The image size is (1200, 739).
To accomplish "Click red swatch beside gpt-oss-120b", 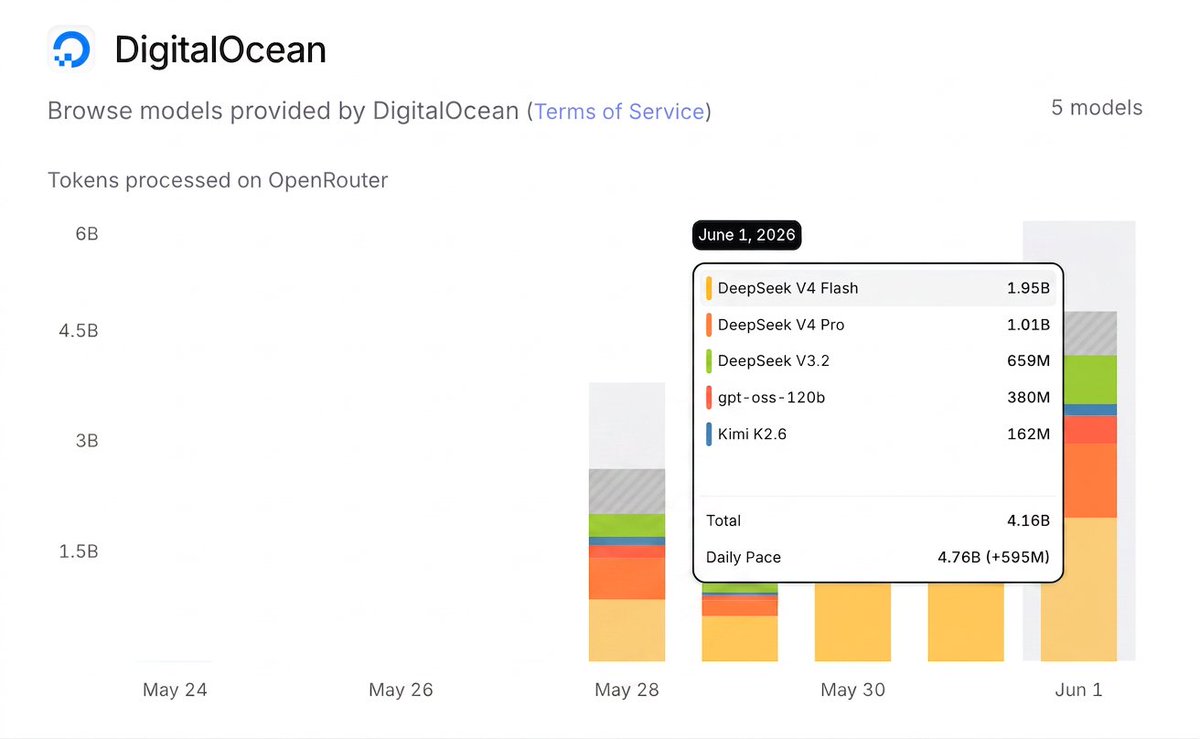I will (x=709, y=398).
